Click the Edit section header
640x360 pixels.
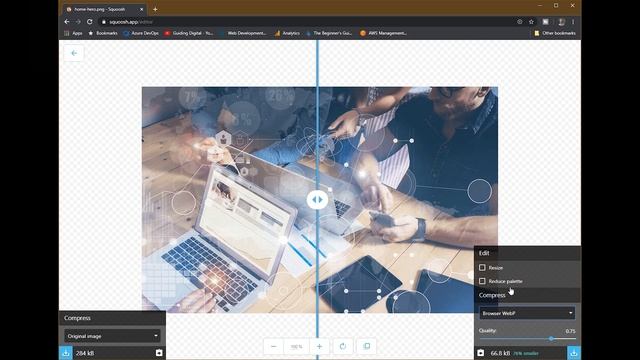click(x=527, y=253)
